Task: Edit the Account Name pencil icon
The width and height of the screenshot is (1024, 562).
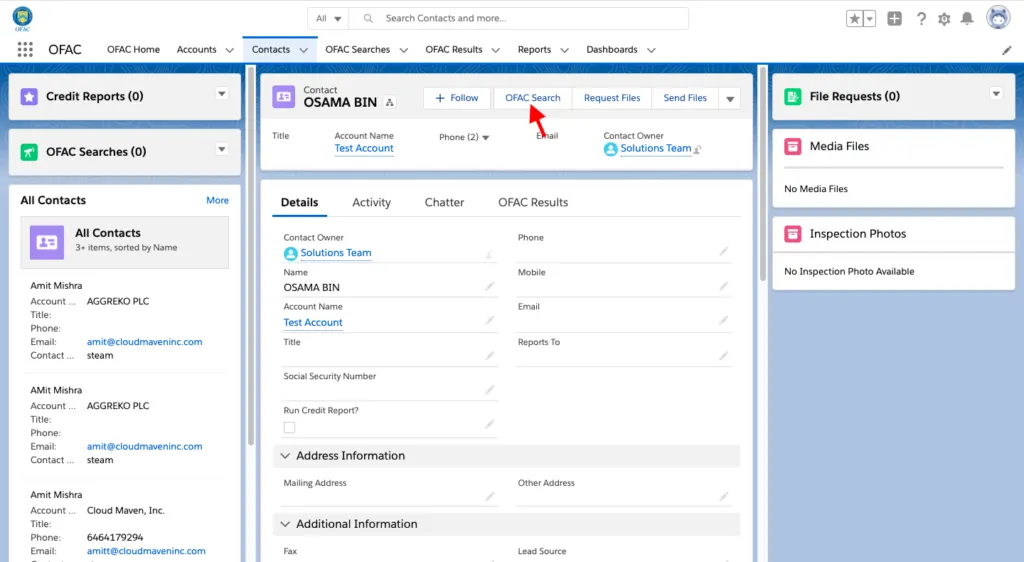Action: [490, 320]
